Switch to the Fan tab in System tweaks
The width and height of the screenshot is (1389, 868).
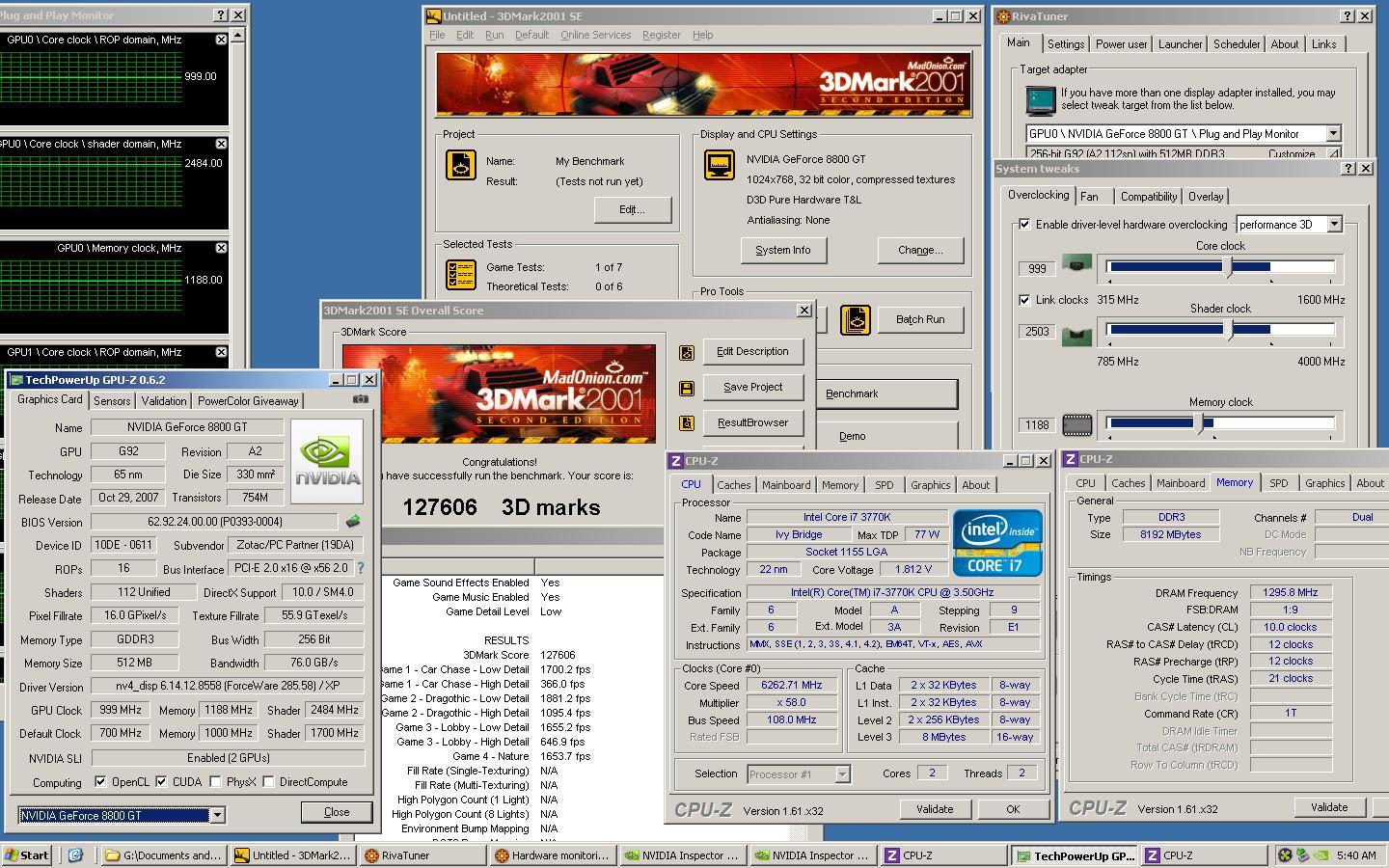[1089, 197]
